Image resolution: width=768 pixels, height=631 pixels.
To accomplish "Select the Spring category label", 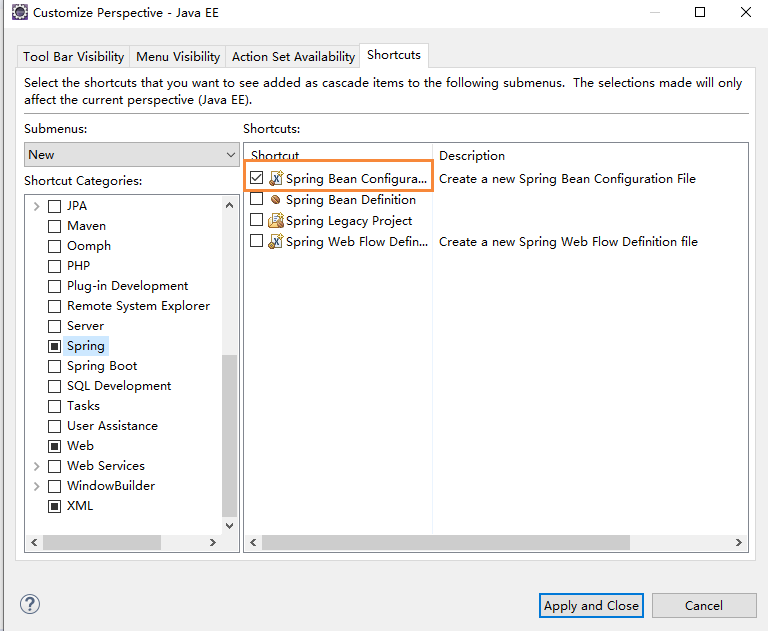I will coord(86,346).
